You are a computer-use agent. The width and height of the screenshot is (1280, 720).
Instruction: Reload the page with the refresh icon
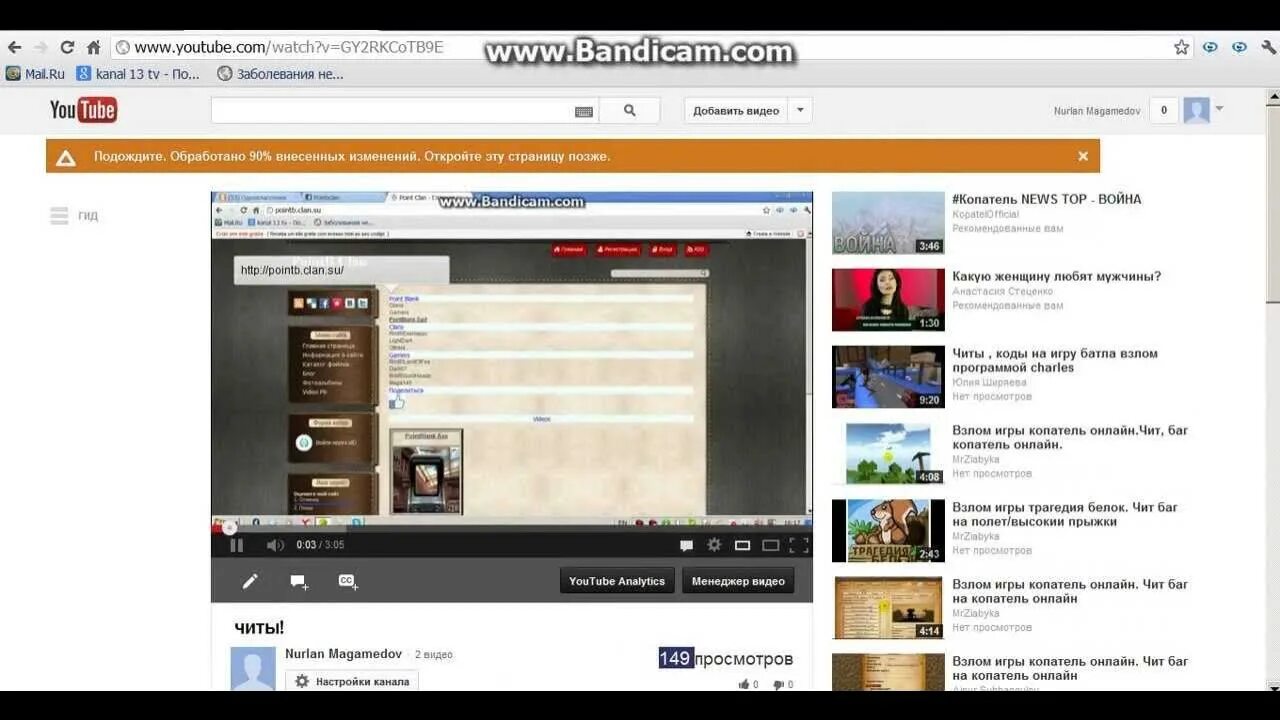click(x=67, y=47)
